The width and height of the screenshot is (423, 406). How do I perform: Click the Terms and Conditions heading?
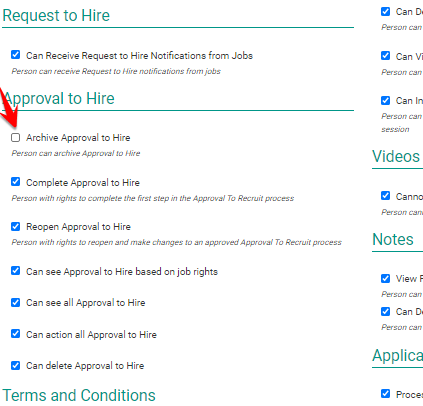coord(79,395)
